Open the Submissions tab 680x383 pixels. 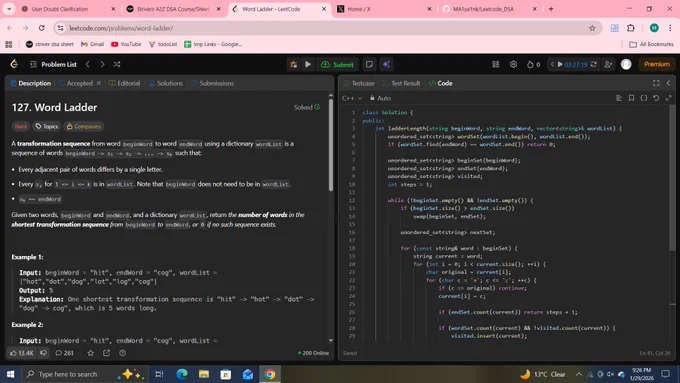point(212,83)
